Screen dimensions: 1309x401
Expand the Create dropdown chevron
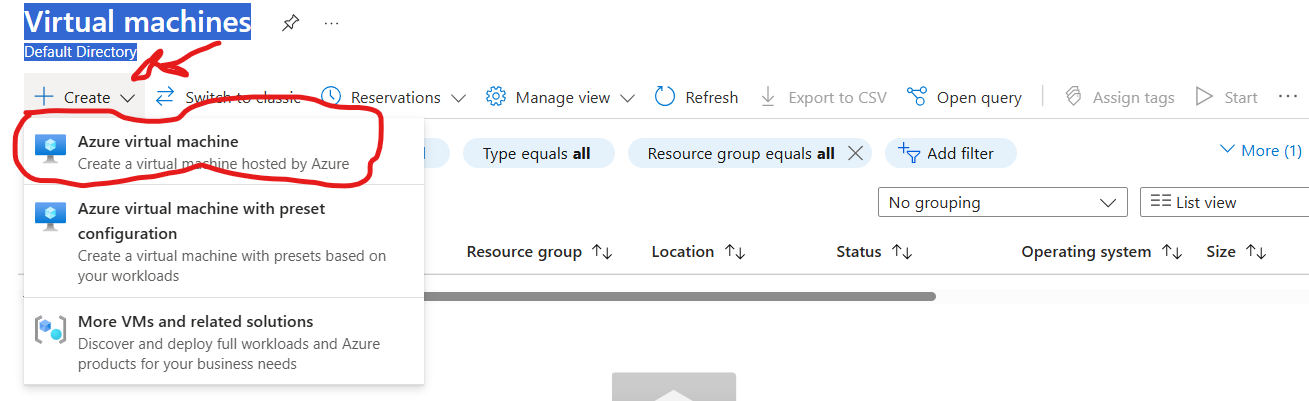click(x=128, y=98)
